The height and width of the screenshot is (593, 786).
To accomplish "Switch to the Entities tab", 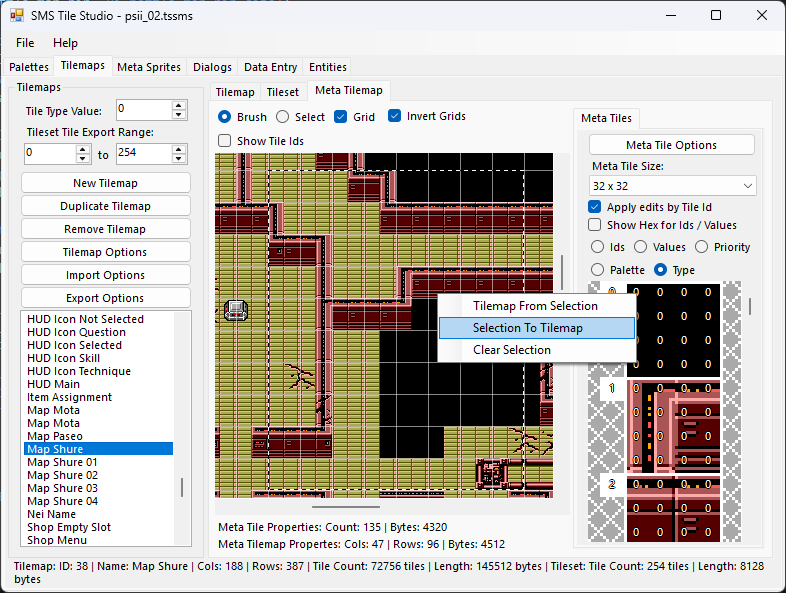I will click(x=328, y=67).
